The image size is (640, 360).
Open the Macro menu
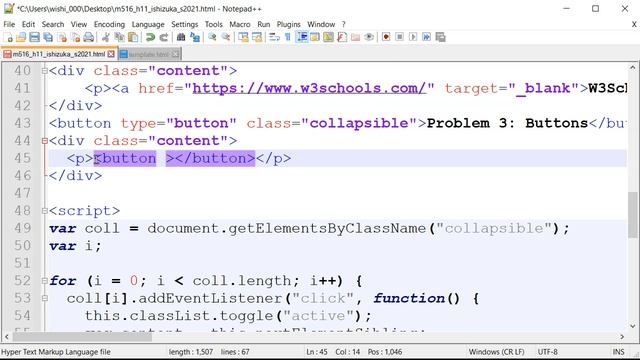coord(240,24)
